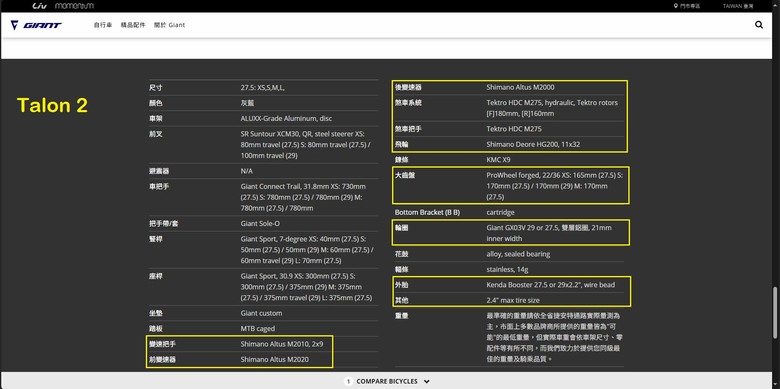Visit the momentum brand logo link
This screenshot has height=389, width=780.
(x=74, y=6)
